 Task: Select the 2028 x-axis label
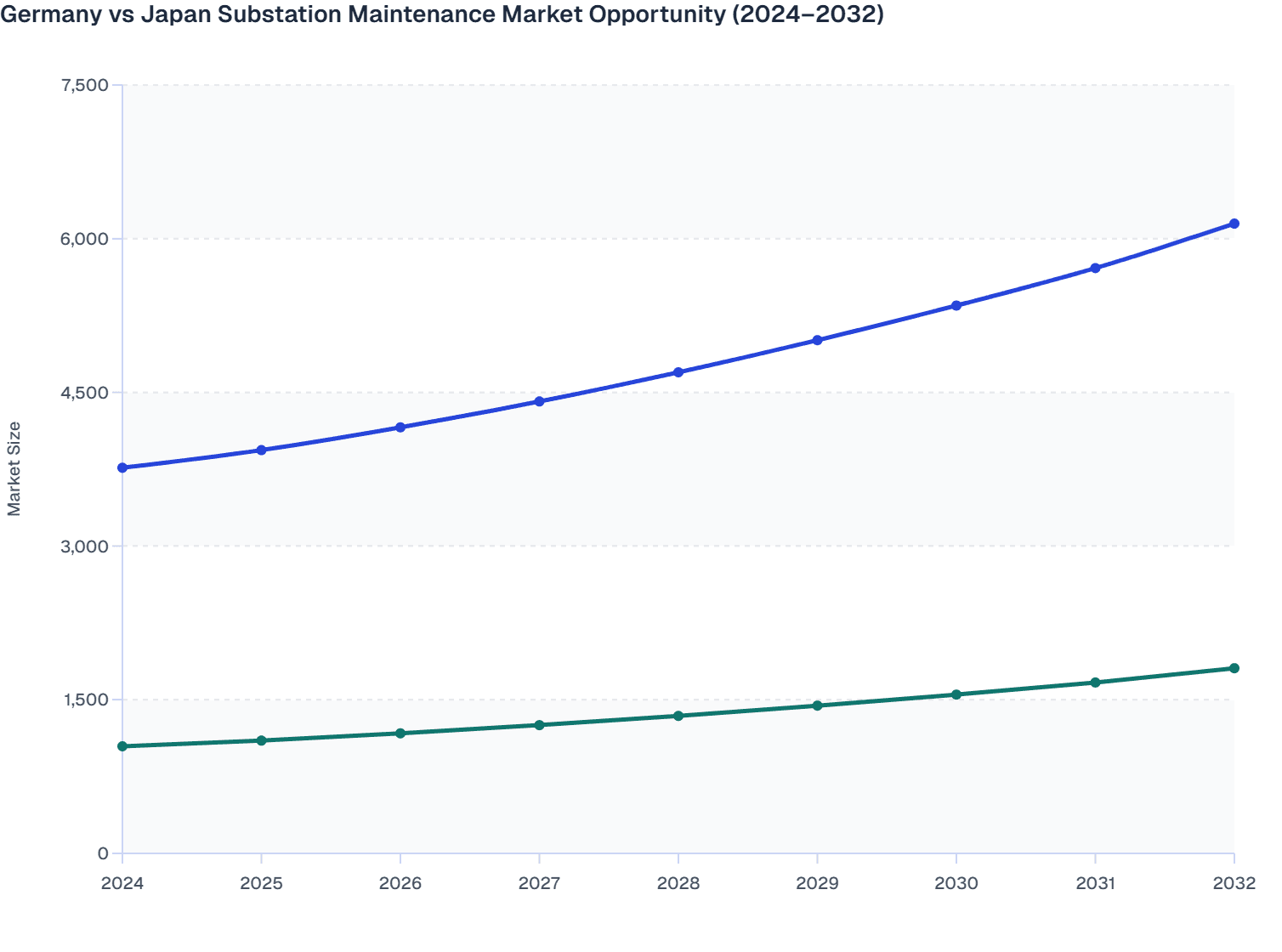pyautogui.click(x=678, y=884)
